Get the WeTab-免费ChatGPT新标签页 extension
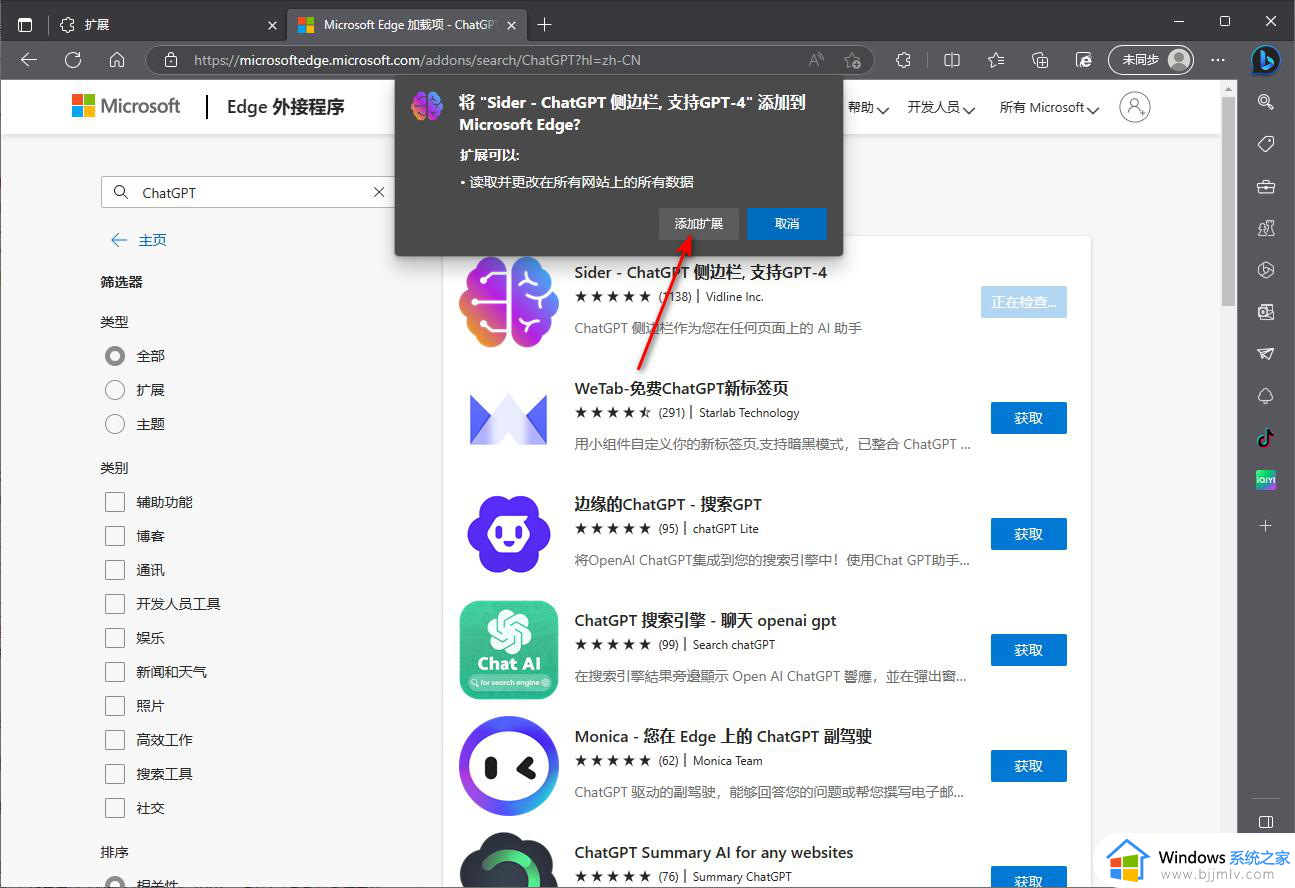1295x888 pixels. click(1028, 418)
